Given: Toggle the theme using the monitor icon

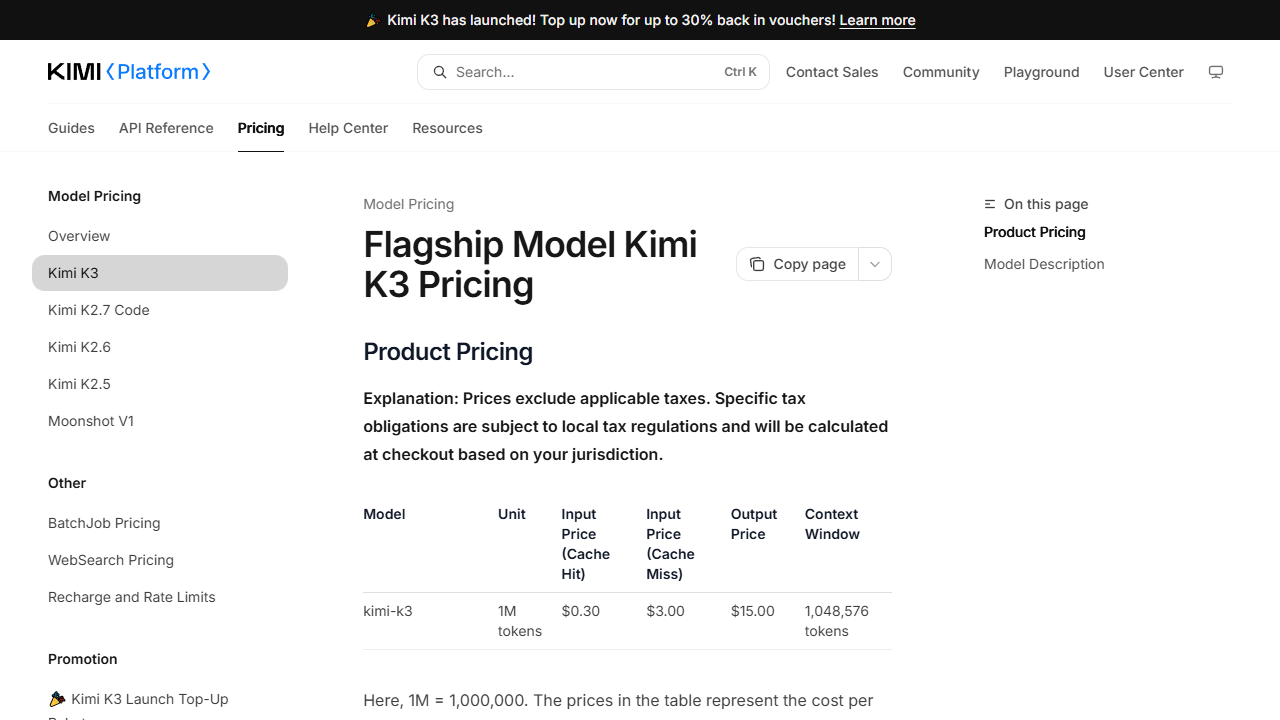Looking at the screenshot, I should point(1216,72).
